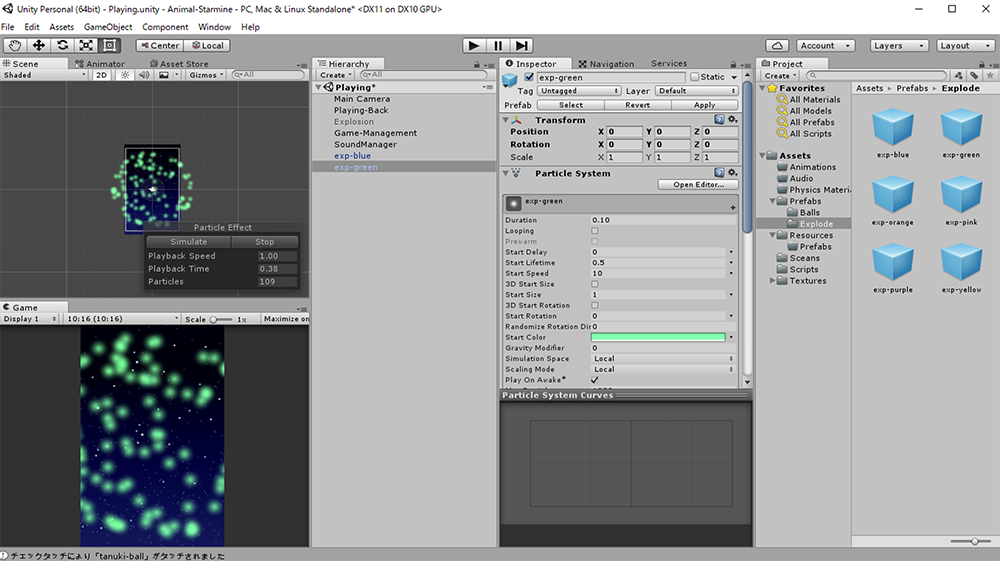1000x561 pixels.
Task: Switch to the Asset Store tab
Action: coord(179,64)
